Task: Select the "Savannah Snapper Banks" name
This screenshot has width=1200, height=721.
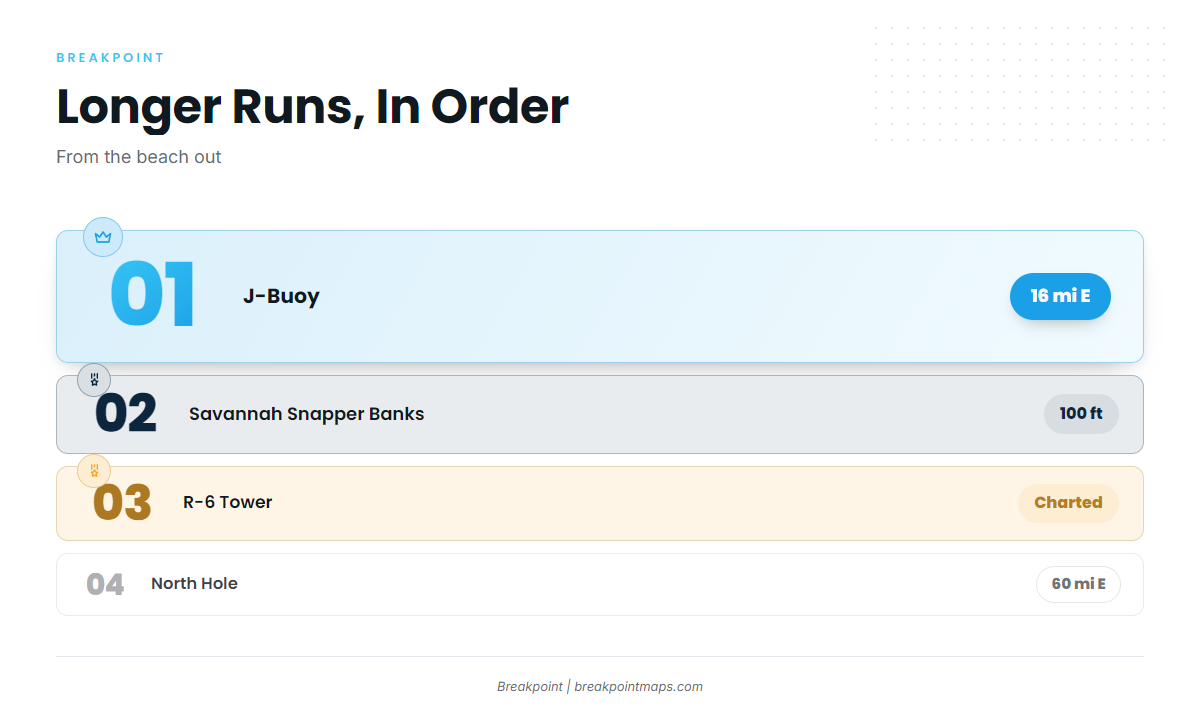Action: tap(307, 414)
